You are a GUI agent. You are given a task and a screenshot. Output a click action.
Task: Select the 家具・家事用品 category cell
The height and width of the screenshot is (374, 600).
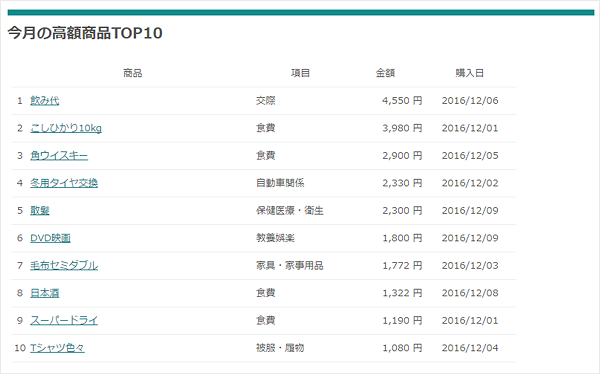[290, 266]
